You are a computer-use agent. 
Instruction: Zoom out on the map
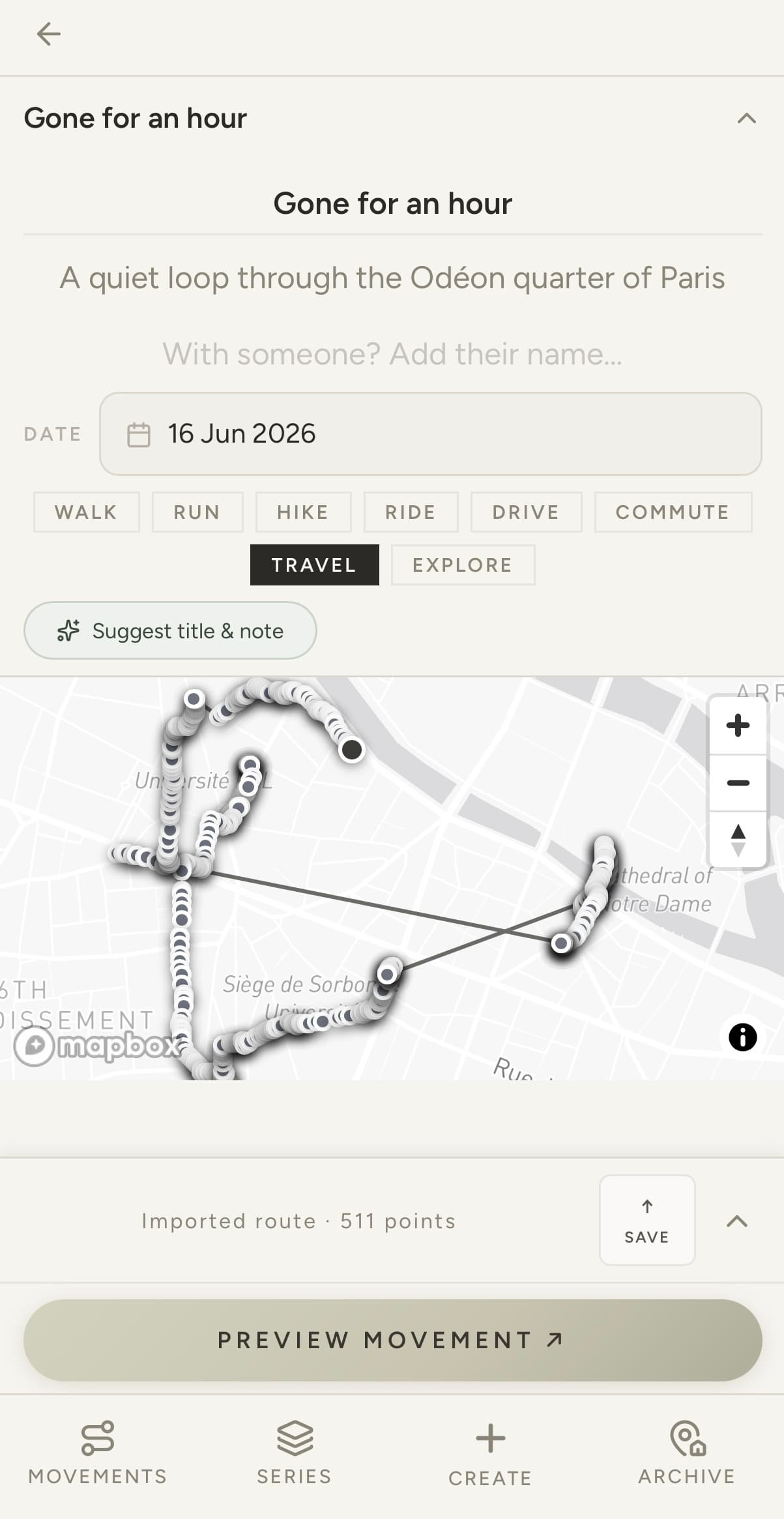coord(738,783)
